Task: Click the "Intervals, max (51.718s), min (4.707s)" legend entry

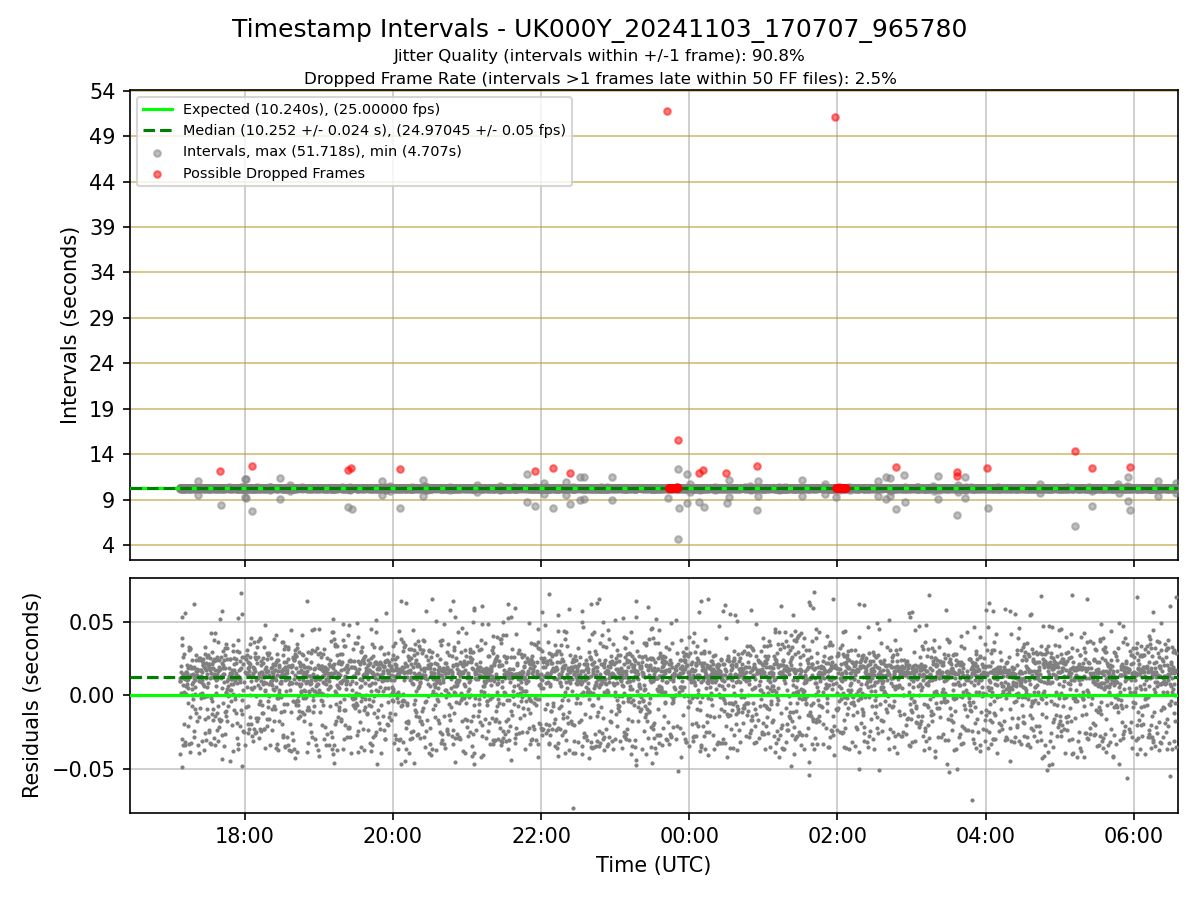Action: pos(322,151)
